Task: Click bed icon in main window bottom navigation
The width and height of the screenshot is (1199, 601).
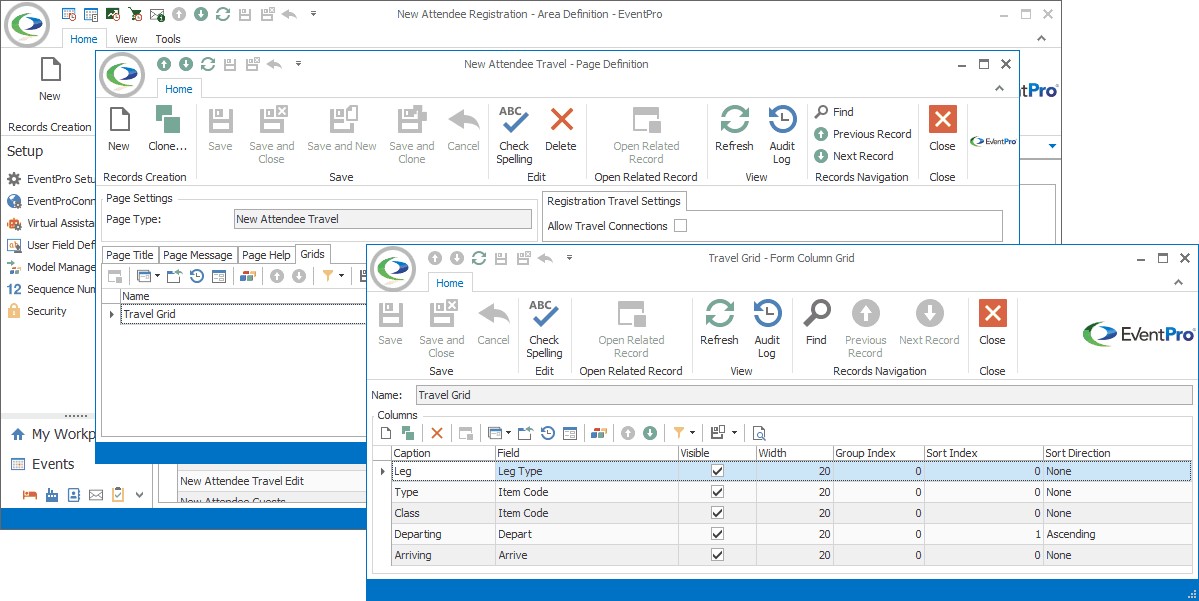Action: 30,495
